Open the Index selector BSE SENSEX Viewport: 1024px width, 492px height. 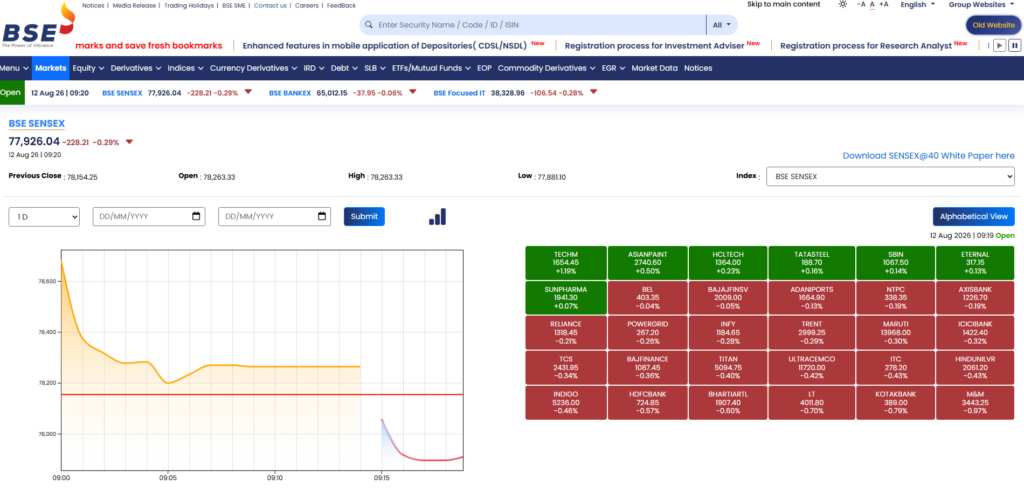(x=890, y=176)
